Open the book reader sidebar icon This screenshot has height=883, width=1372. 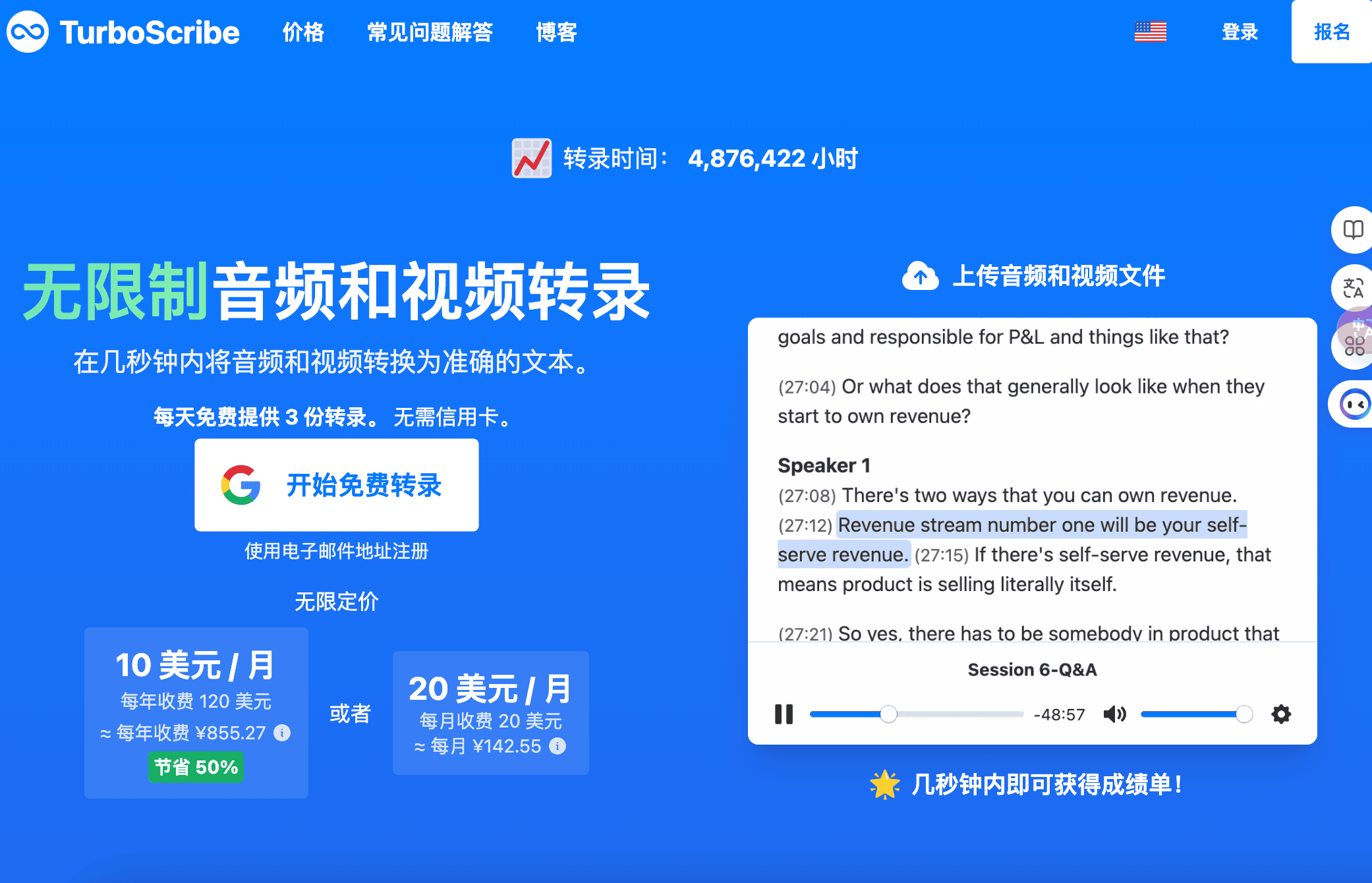point(1353,229)
